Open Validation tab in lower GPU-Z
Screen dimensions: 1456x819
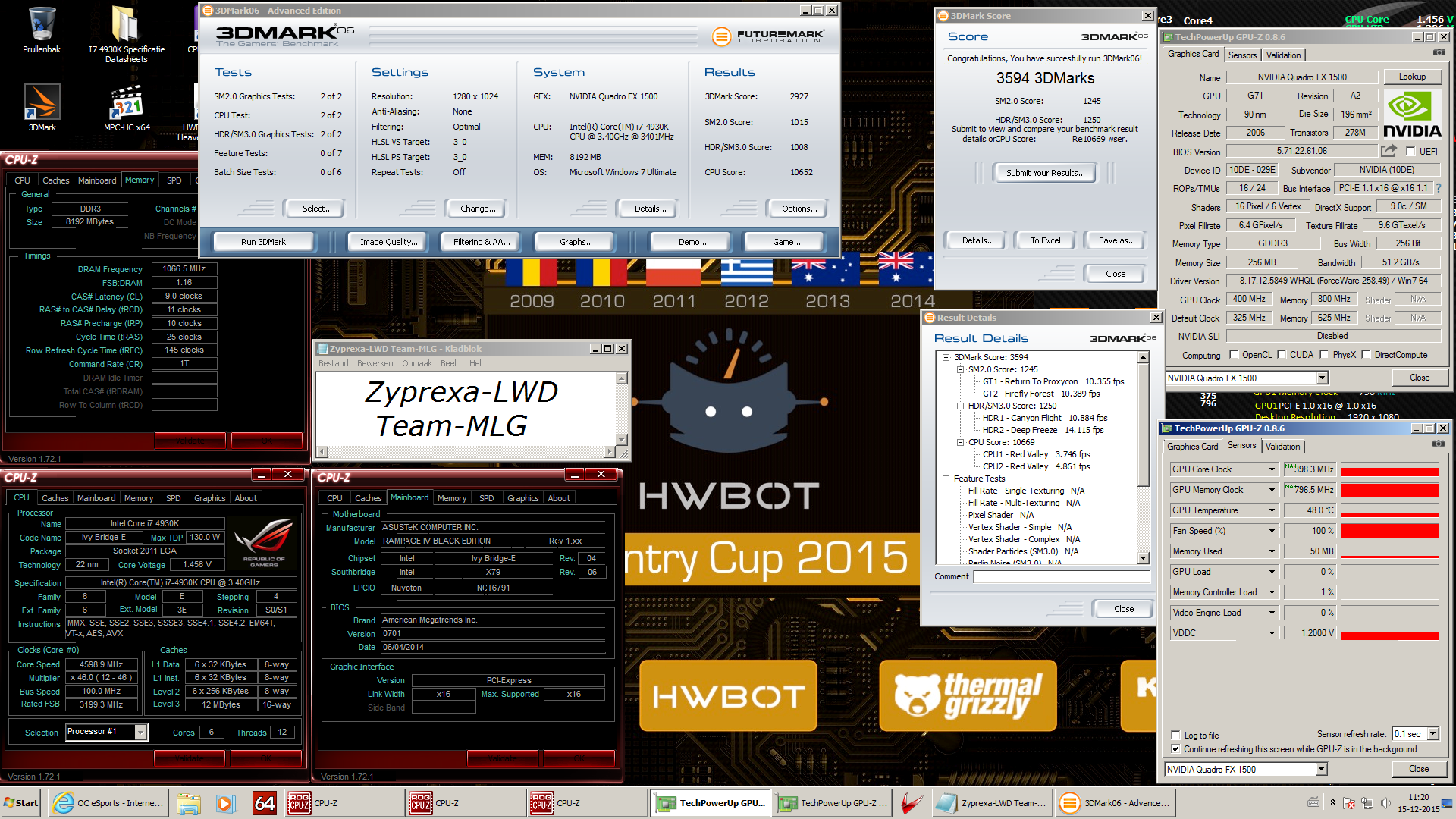(x=1282, y=447)
